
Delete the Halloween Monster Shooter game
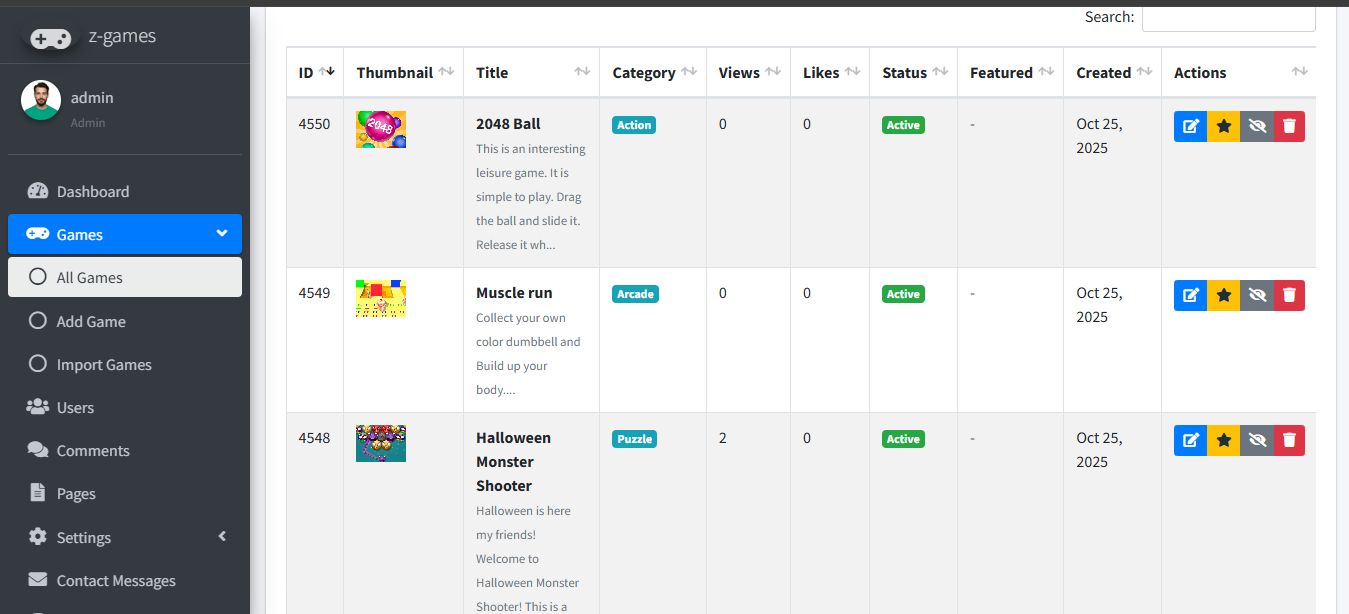click(1289, 440)
